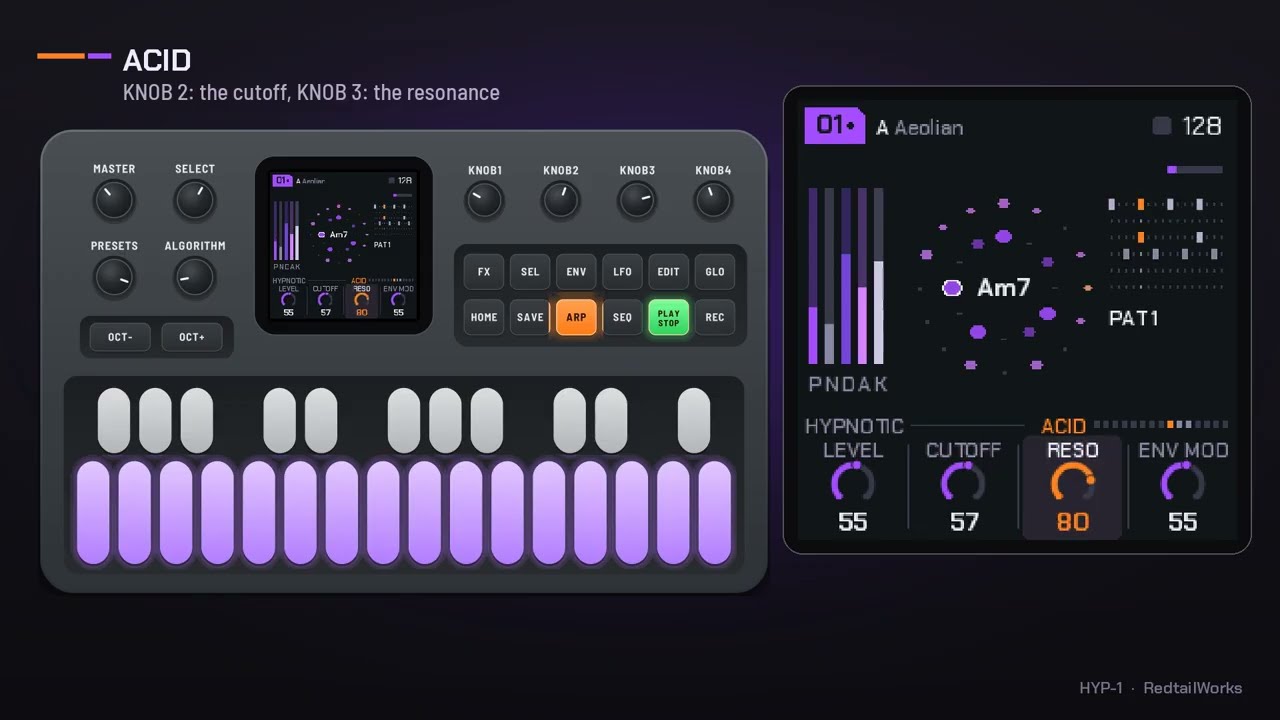The width and height of the screenshot is (1280, 720).
Task: Click the HYPNOTIC label on the display
Action: point(854,426)
